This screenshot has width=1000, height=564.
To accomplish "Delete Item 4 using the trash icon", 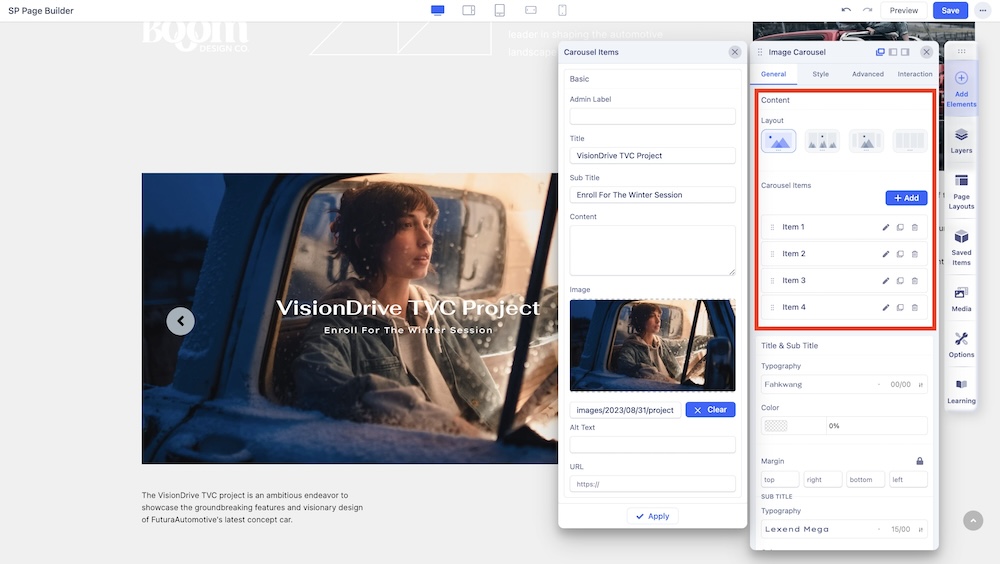I will tap(914, 308).
